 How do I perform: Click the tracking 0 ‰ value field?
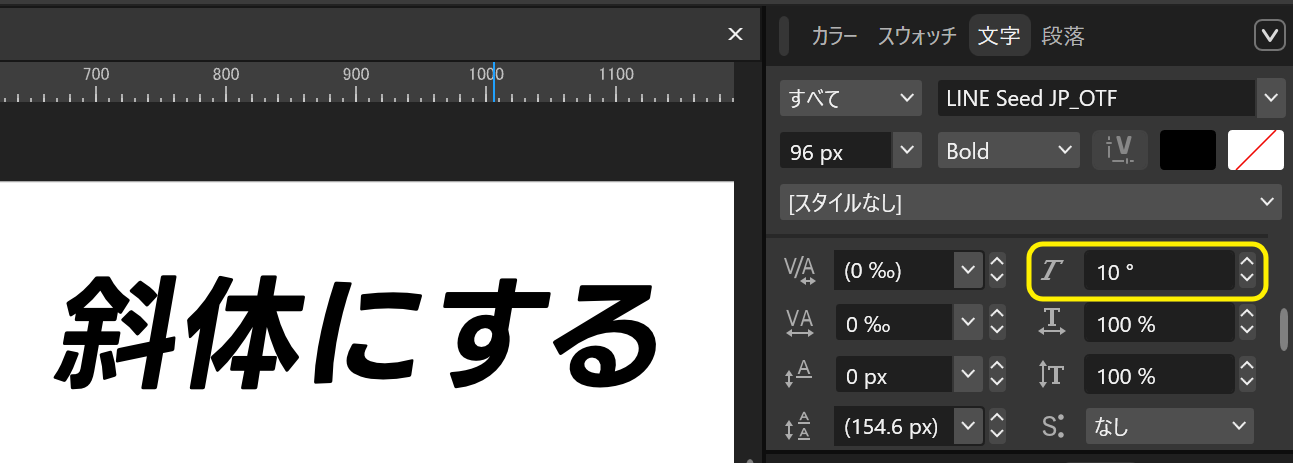pyautogui.click(x=894, y=324)
